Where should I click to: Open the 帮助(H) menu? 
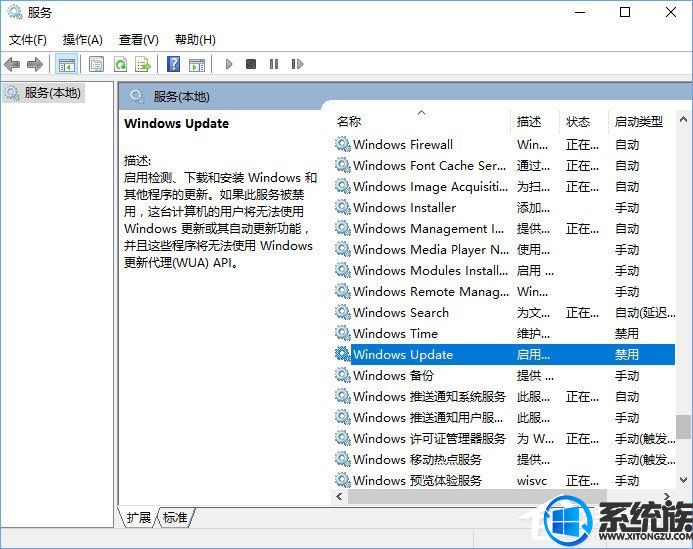(x=195, y=40)
